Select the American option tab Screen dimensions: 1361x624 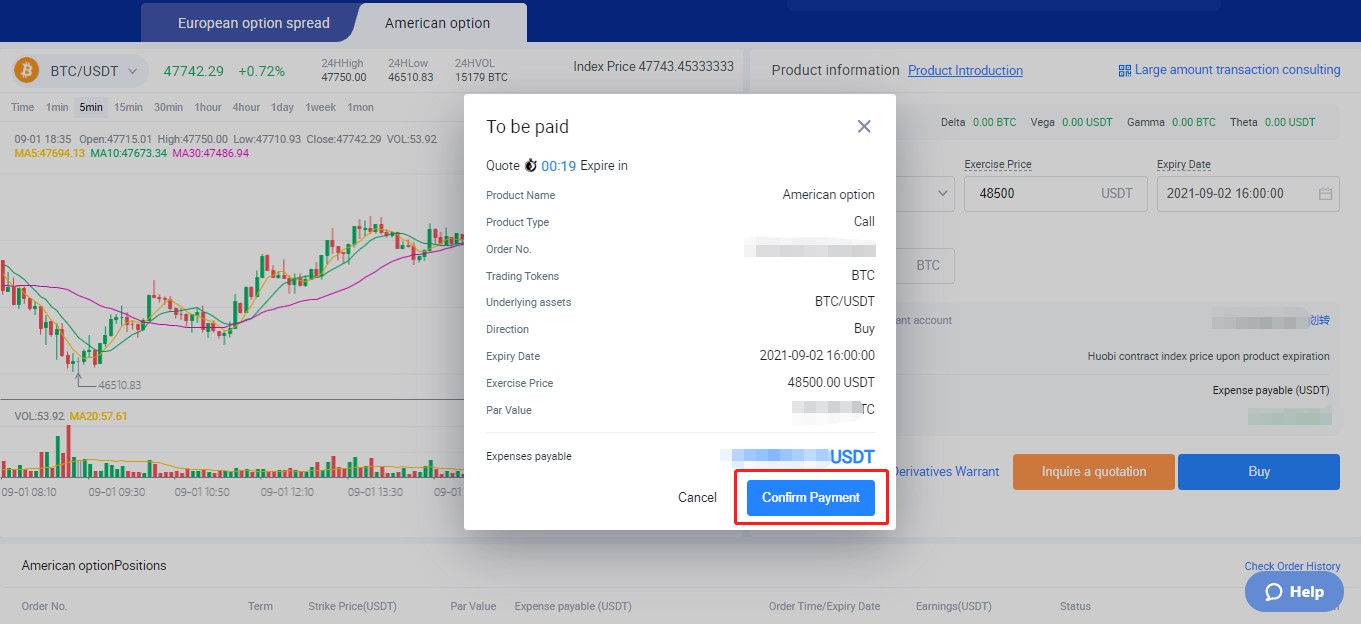tap(437, 22)
